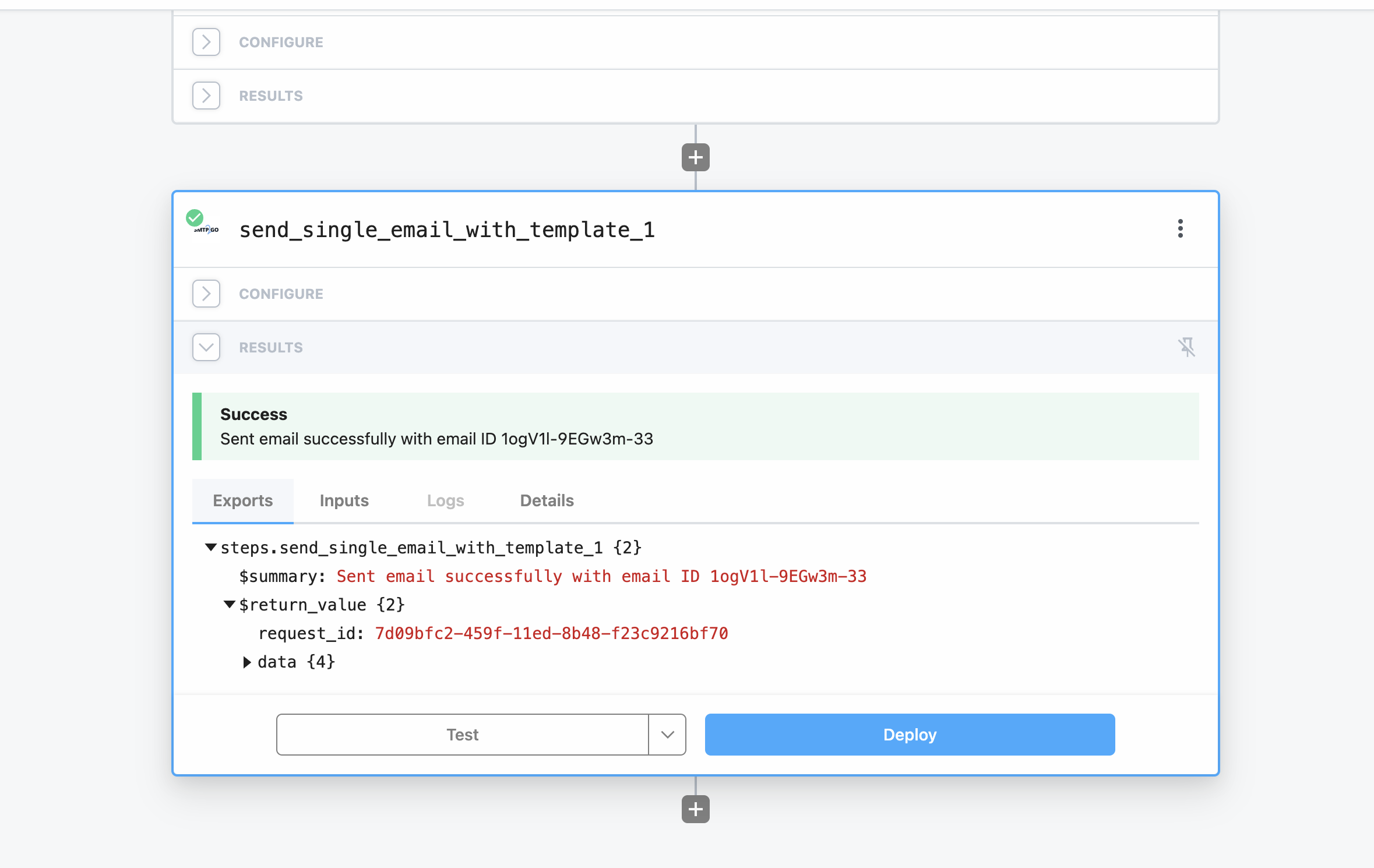Click the SMTP2GO app logo icon

tap(208, 230)
